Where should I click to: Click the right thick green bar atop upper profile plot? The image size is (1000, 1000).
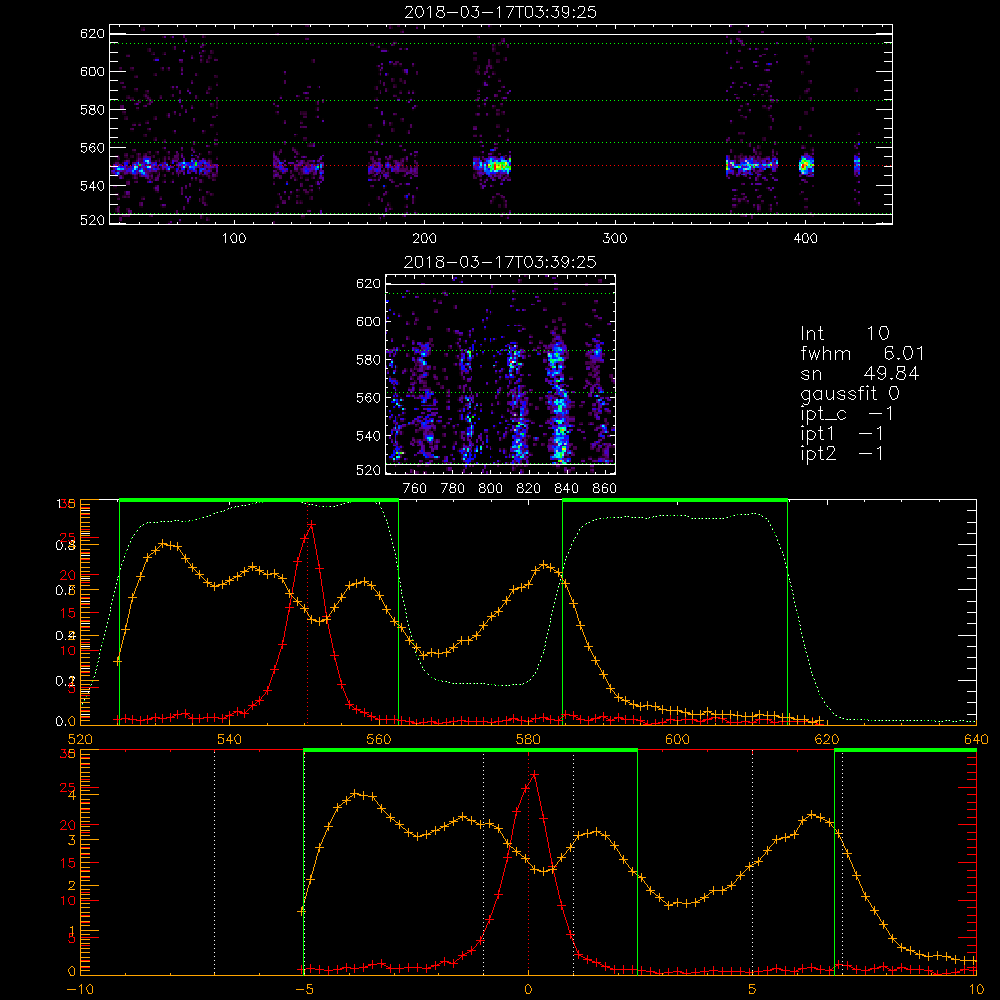click(x=675, y=500)
